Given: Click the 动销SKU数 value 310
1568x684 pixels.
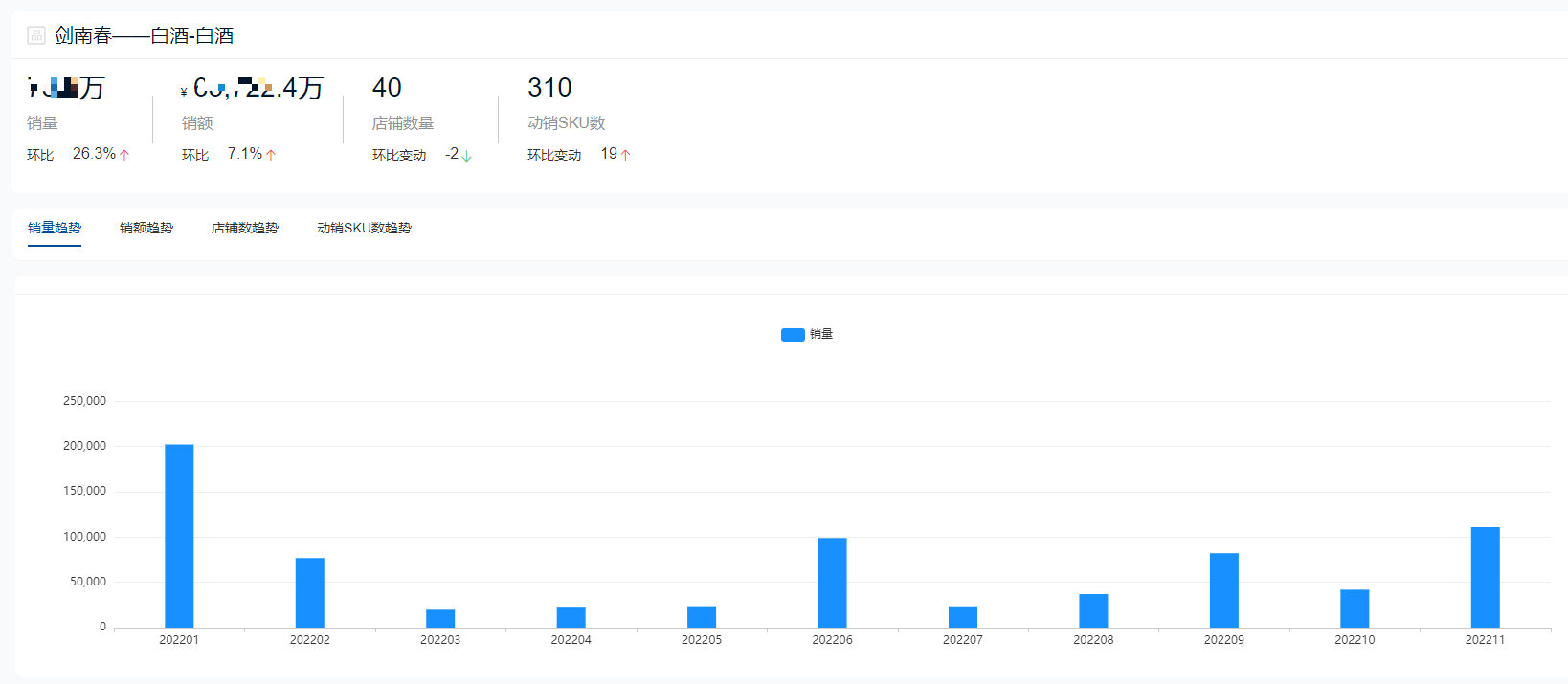Looking at the screenshot, I should click(x=549, y=88).
